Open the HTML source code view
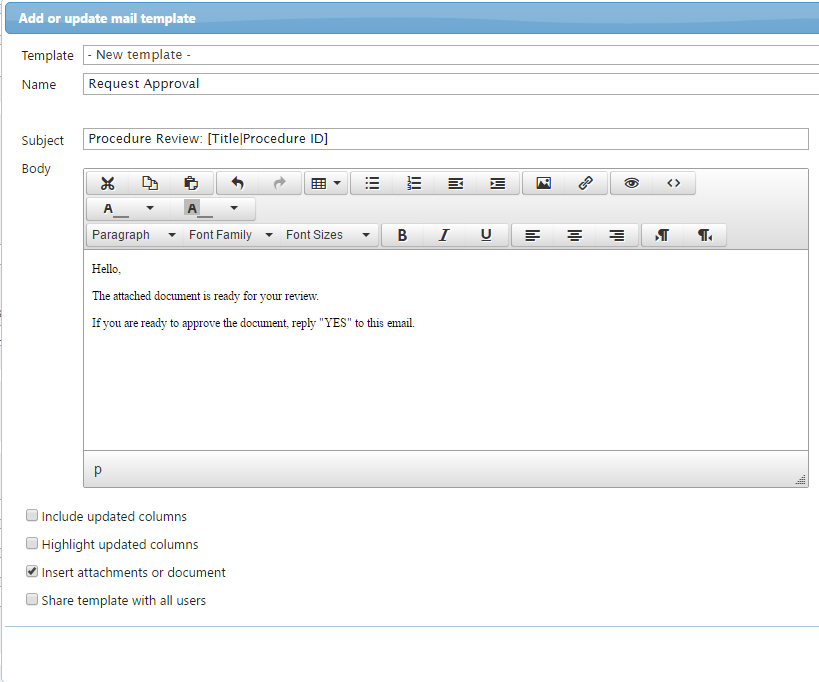This screenshot has height=682, width=819. (674, 183)
